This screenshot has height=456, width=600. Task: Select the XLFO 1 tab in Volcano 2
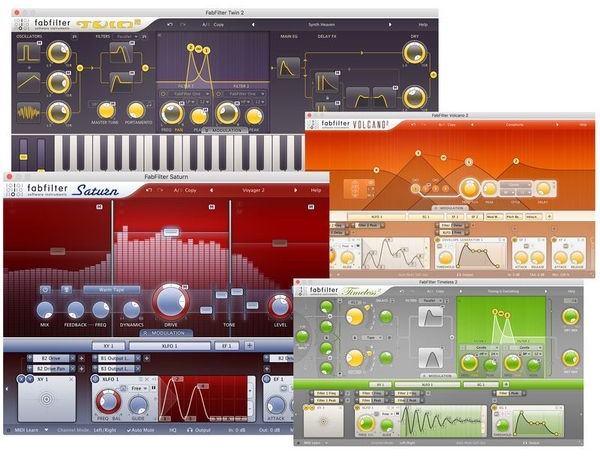[x=376, y=217]
